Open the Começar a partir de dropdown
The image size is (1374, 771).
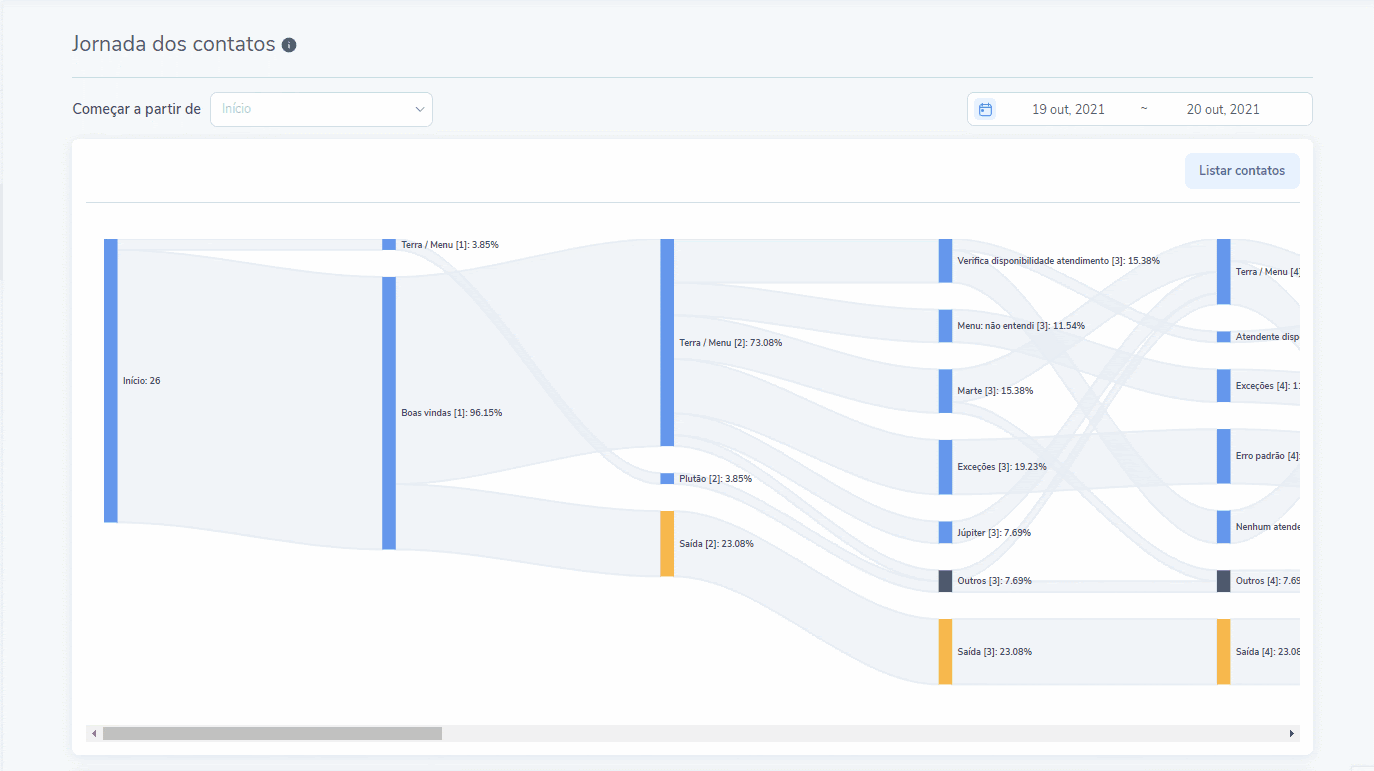point(320,109)
